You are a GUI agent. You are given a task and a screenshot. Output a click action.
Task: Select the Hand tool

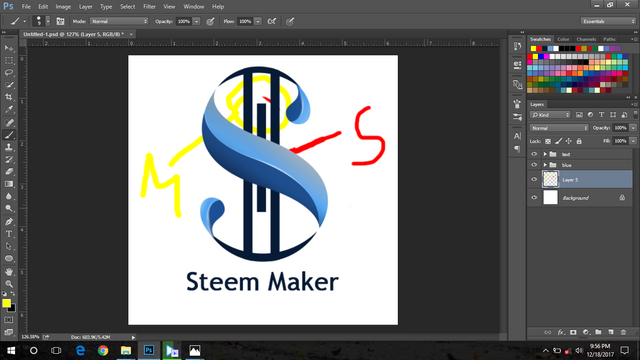pos(9,271)
